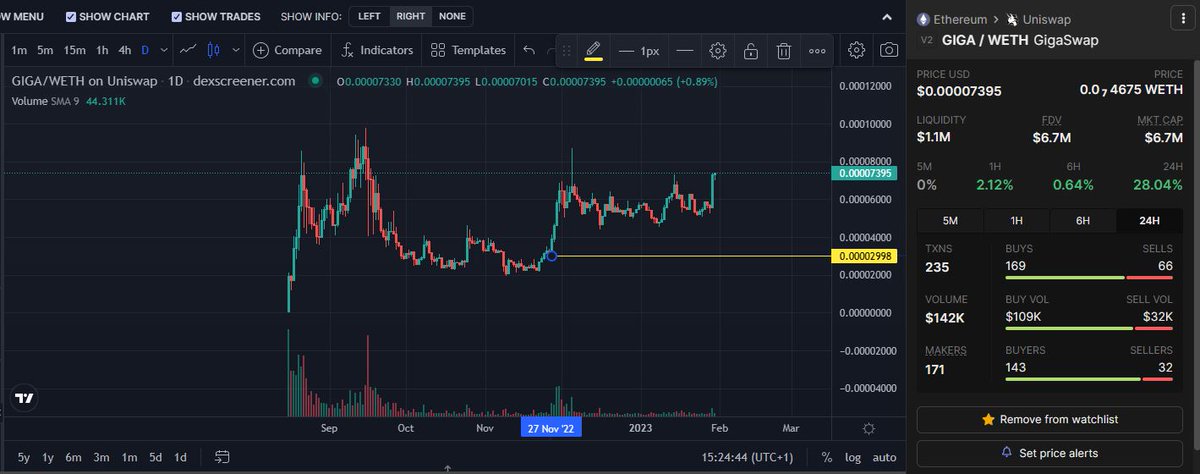Click the GIGA/WETH on Uniswap chart title
The height and width of the screenshot is (474, 1200).
(154, 81)
